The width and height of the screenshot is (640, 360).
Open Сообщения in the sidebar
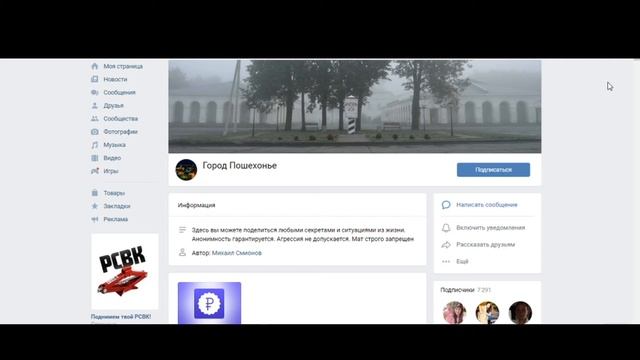click(x=119, y=92)
